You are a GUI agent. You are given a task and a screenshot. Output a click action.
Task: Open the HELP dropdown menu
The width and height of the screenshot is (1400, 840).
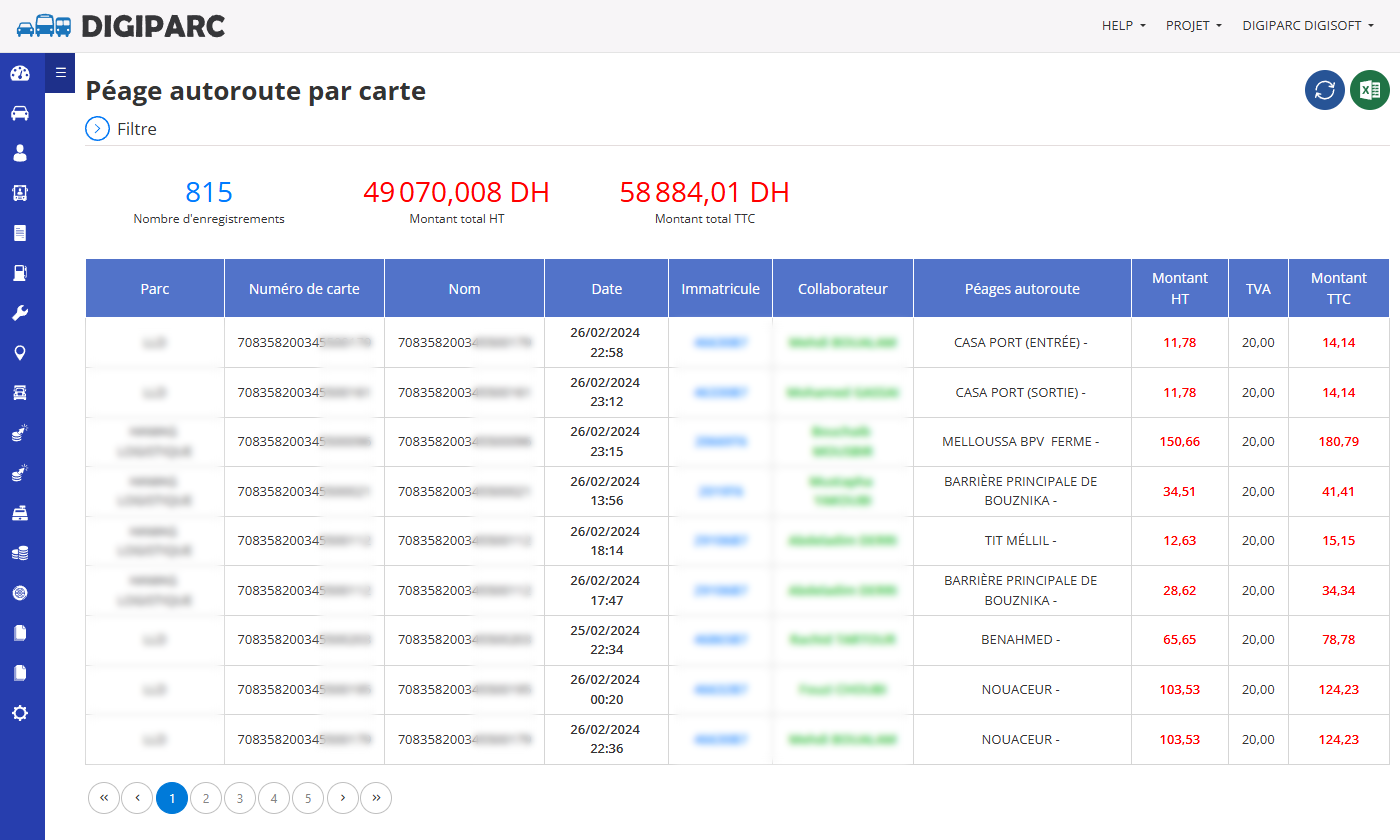tap(1124, 26)
